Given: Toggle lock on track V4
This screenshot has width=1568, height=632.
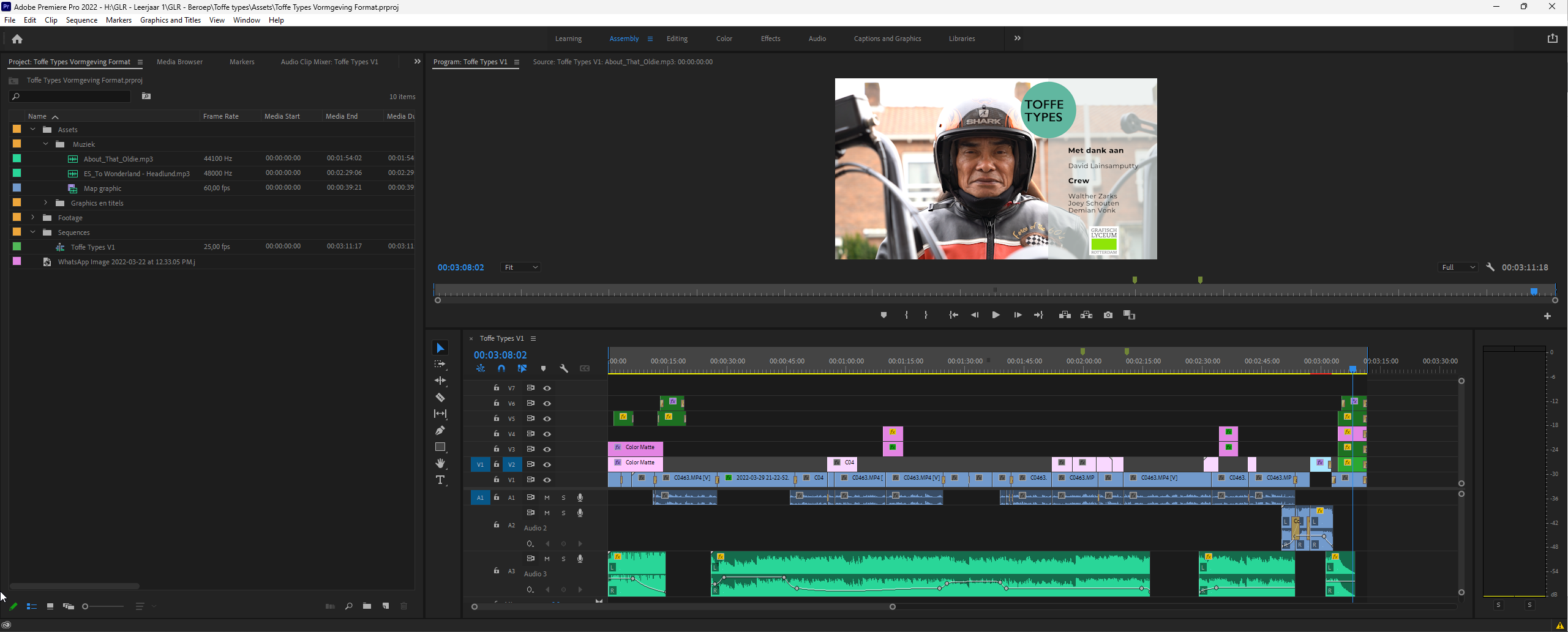Looking at the screenshot, I should 496,434.
